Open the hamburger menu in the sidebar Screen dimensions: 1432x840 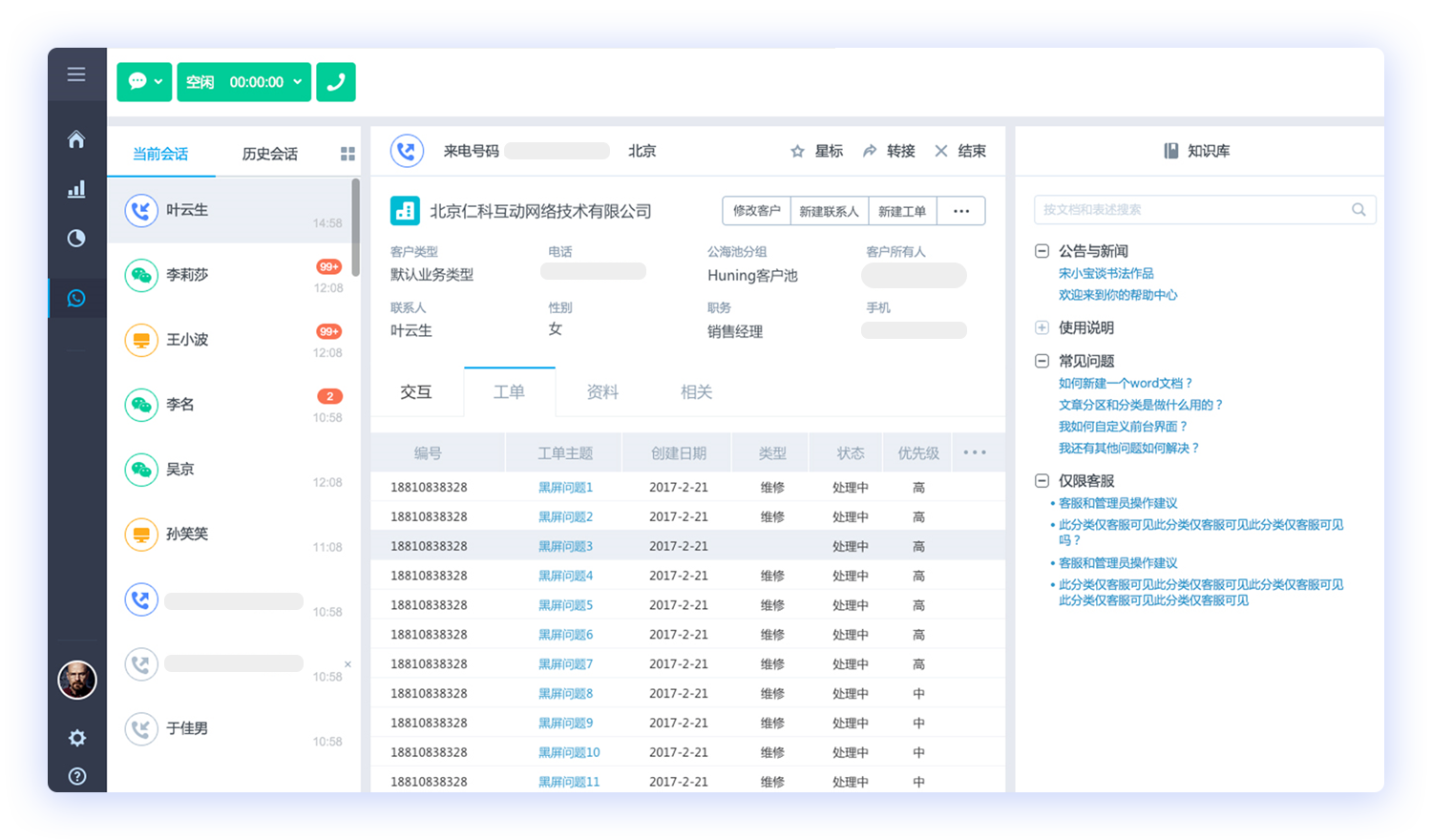pyautogui.click(x=76, y=74)
